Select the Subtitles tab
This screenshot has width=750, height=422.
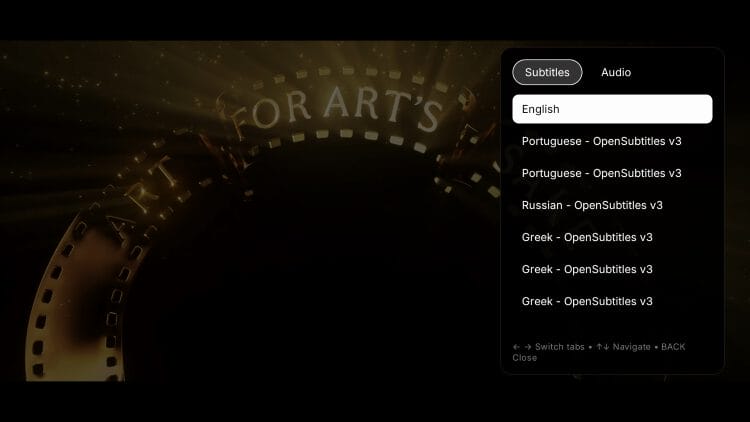coord(547,72)
